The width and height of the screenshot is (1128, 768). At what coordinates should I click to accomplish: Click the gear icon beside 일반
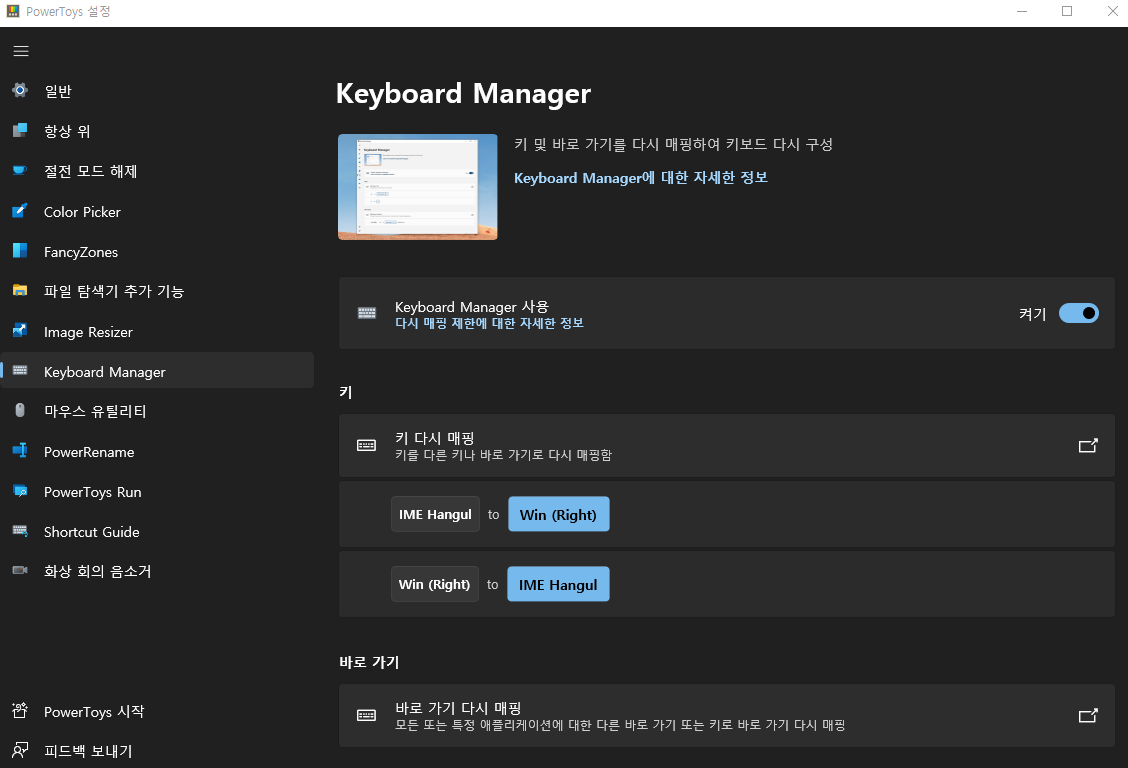(20, 90)
